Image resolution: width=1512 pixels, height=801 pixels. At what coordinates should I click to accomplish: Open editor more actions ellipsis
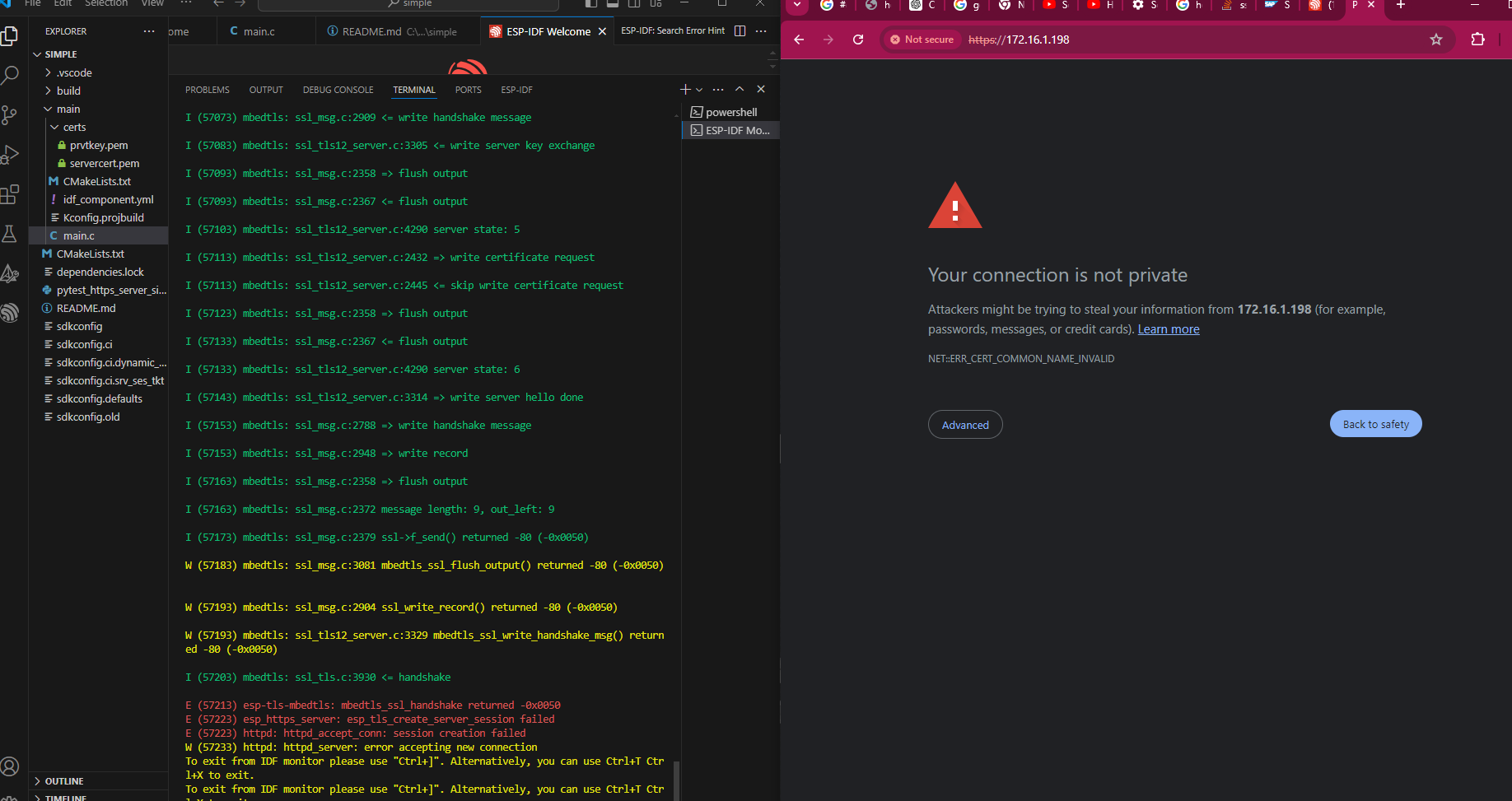coord(761,31)
